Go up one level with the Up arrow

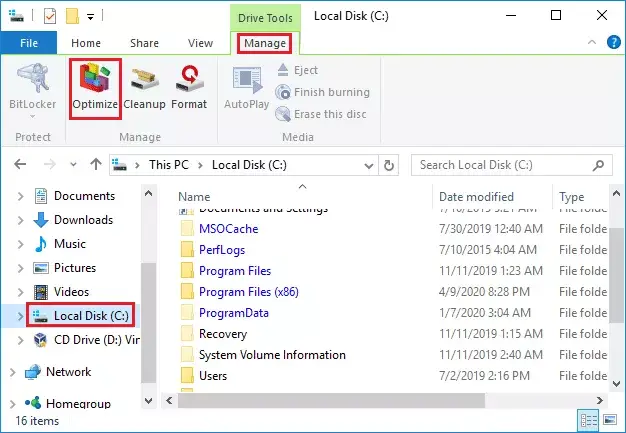pos(96,164)
